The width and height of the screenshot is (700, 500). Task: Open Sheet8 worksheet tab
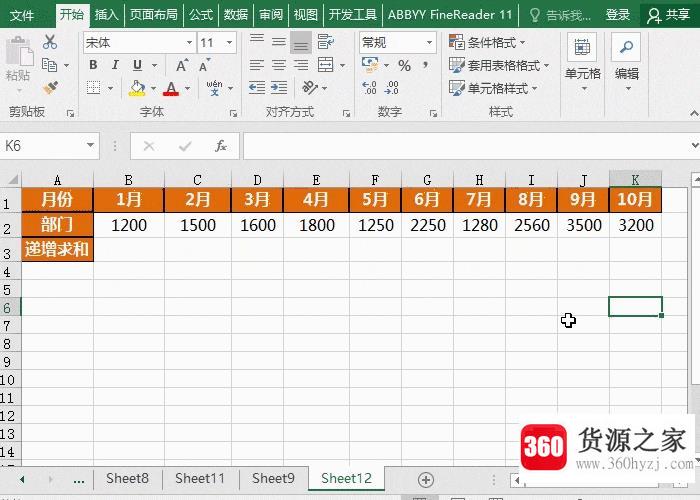tap(127, 479)
